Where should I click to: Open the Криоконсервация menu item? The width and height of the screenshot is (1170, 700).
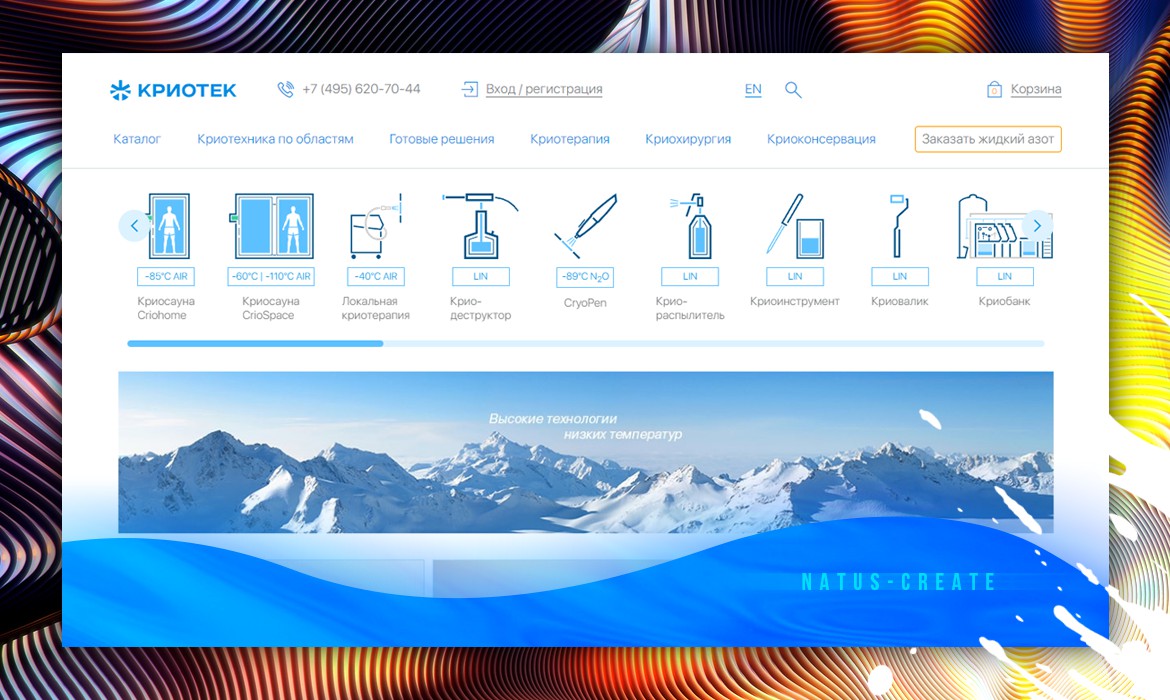[x=822, y=139]
